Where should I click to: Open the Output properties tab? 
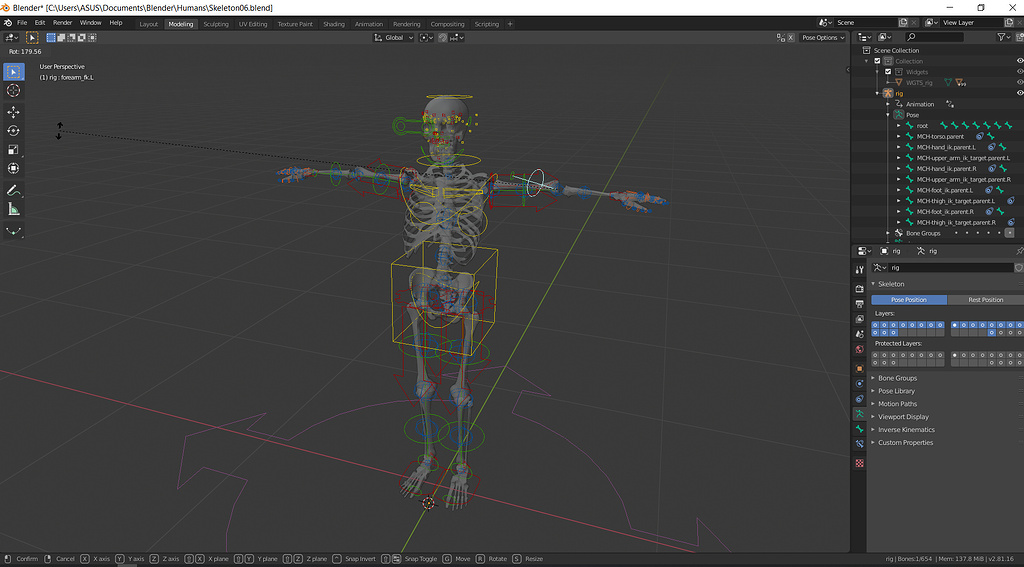[x=859, y=304]
